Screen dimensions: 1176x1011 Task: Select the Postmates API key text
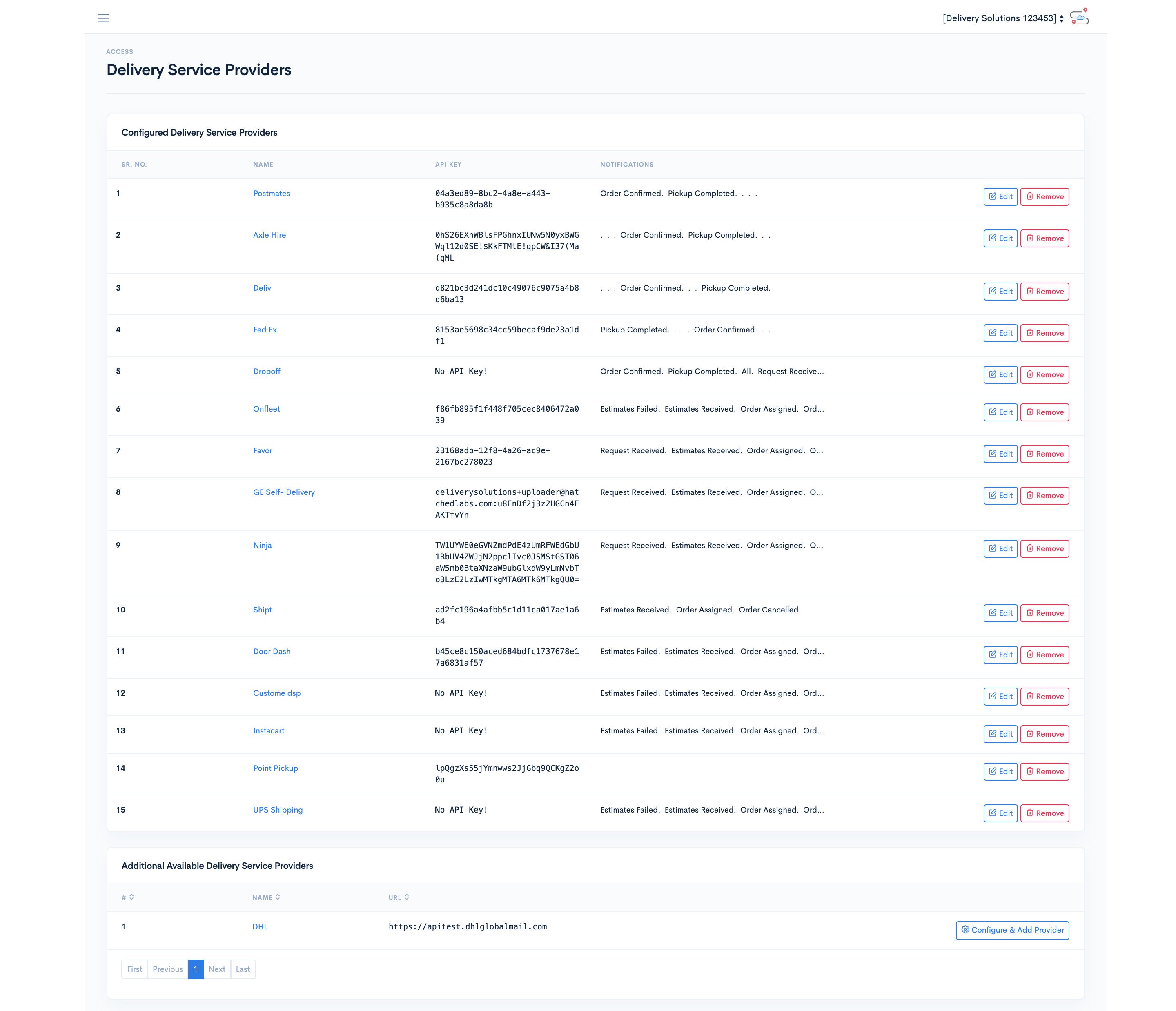492,199
